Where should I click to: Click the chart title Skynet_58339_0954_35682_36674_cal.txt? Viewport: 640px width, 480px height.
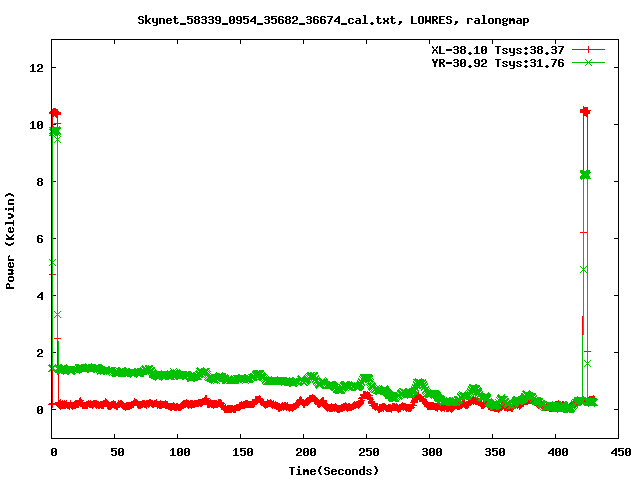(267, 20)
